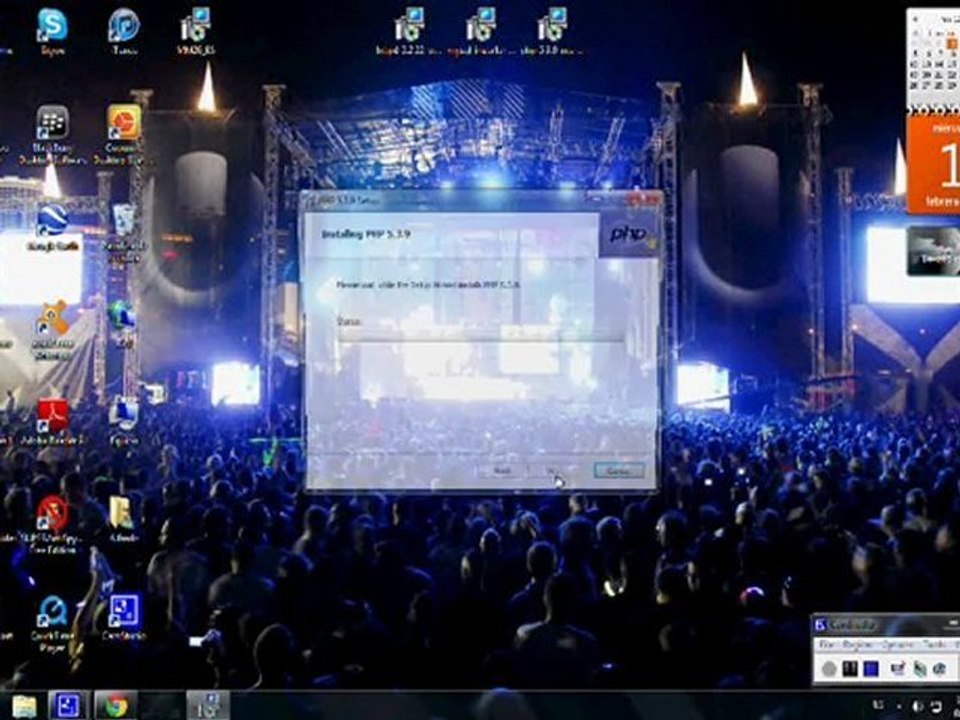
Task: Click the Back button in PHP Setup
Action: 502,470
